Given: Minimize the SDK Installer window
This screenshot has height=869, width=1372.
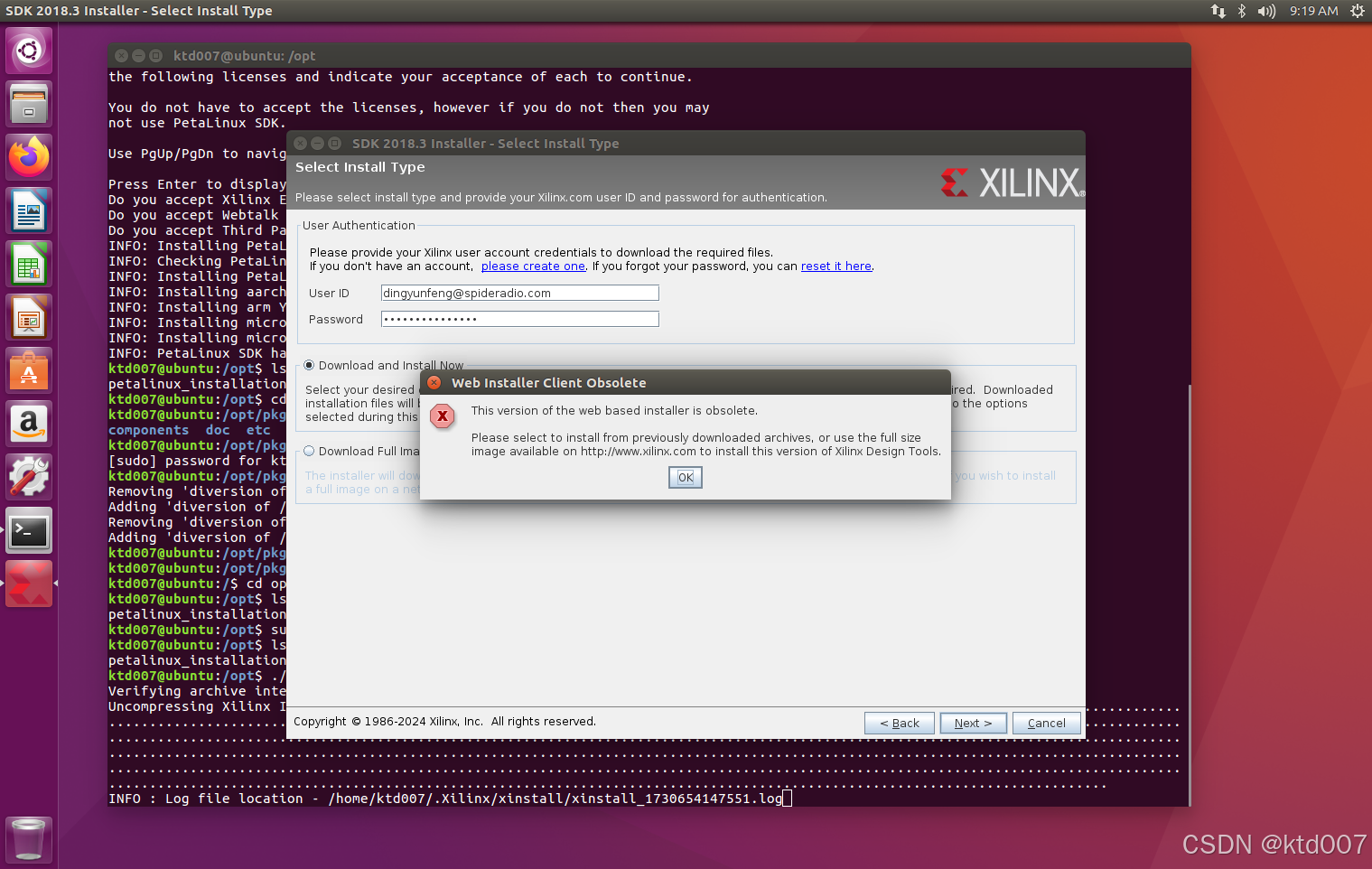Looking at the screenshot, I should (317, 144).
